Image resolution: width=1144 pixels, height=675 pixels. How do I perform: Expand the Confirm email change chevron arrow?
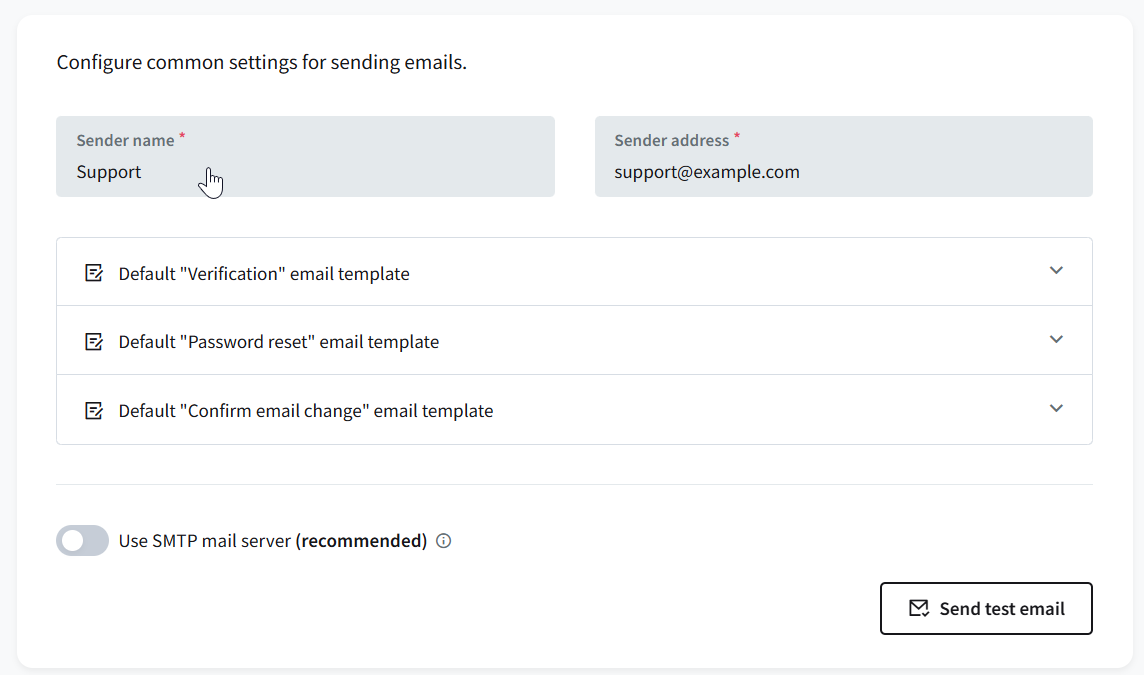click(1056, 408)
